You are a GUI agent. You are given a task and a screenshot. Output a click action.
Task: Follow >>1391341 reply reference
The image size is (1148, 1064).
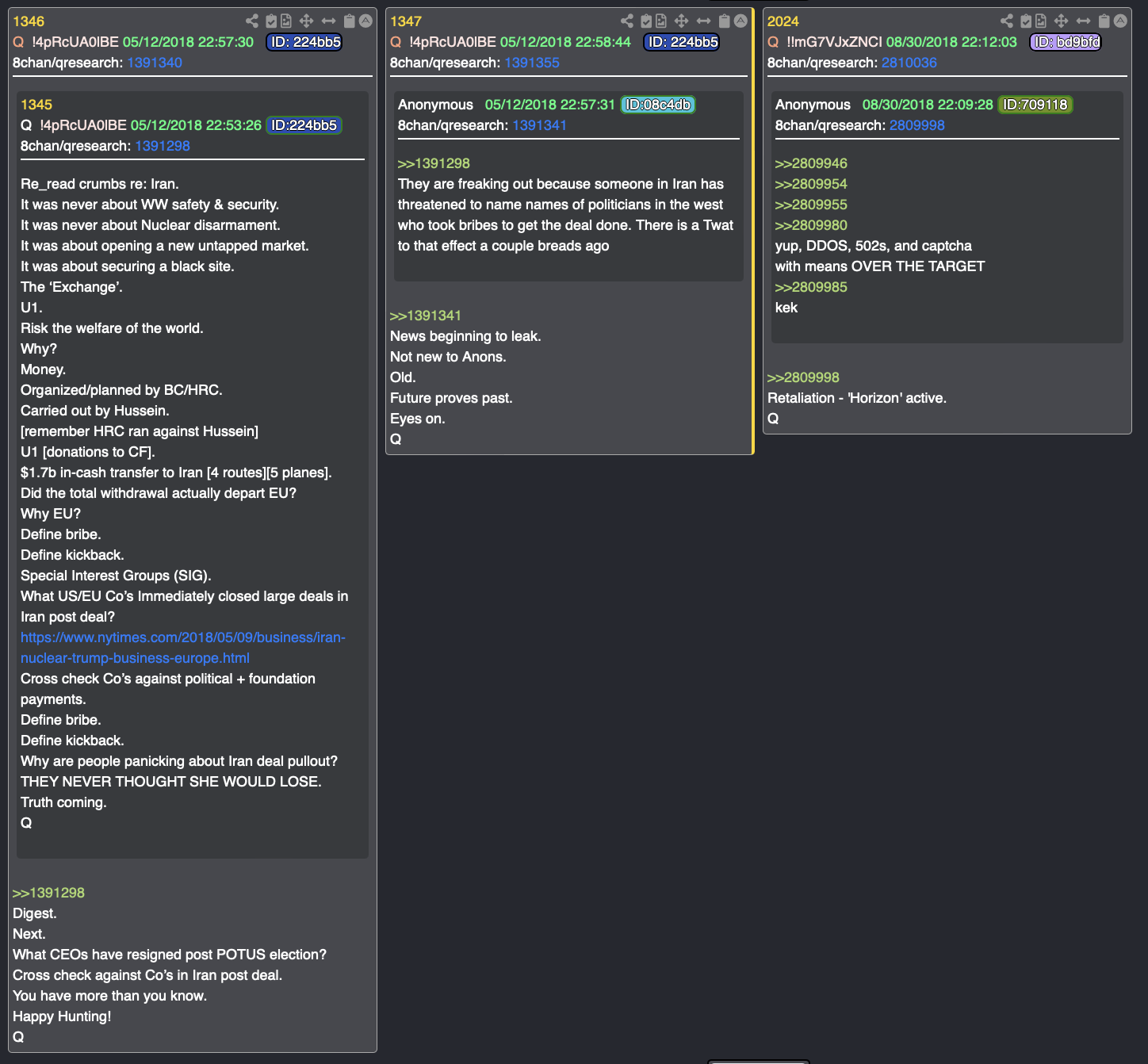[426, 316]
